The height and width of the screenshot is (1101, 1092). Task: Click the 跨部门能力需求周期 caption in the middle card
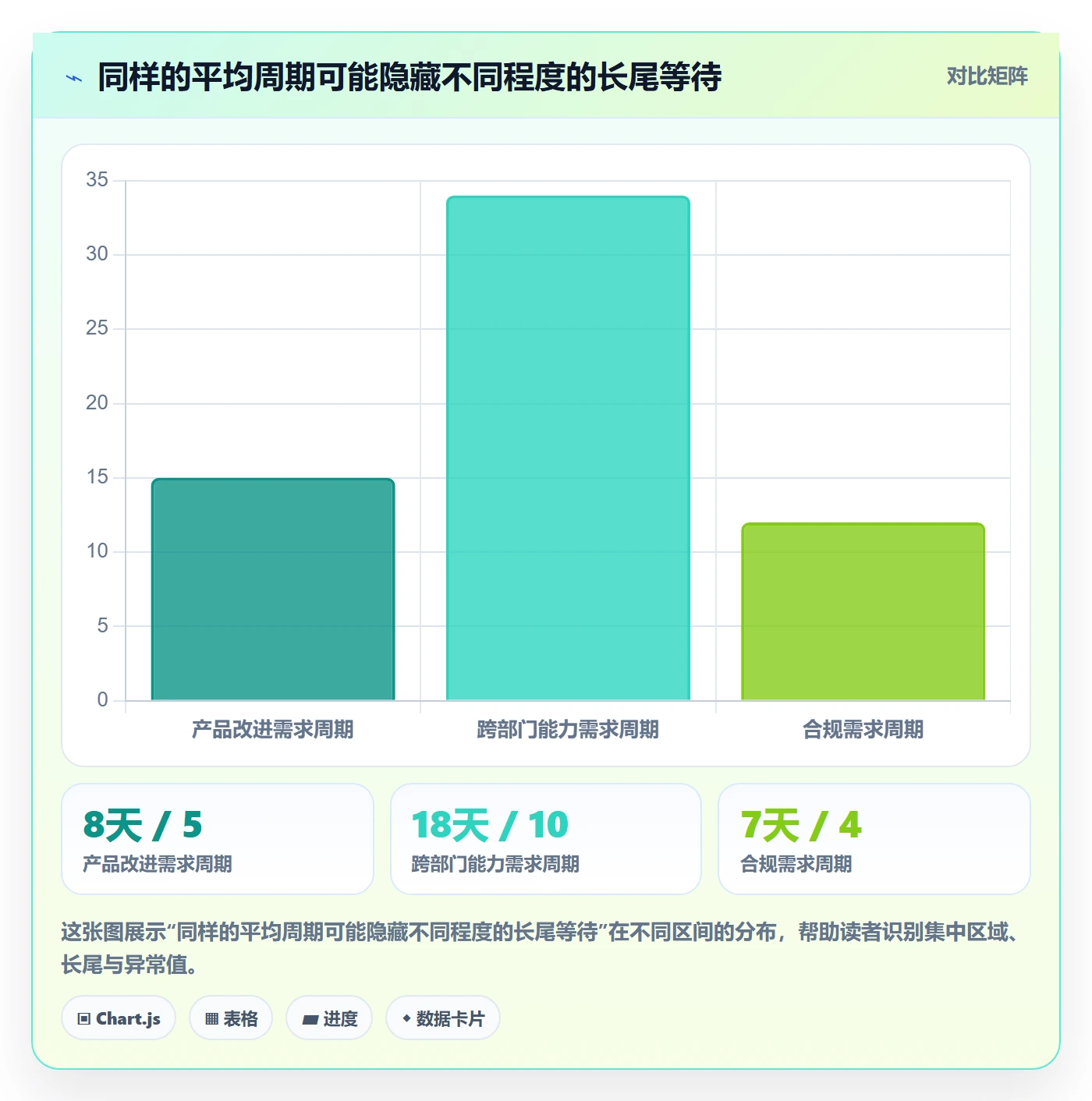(495, 864)
